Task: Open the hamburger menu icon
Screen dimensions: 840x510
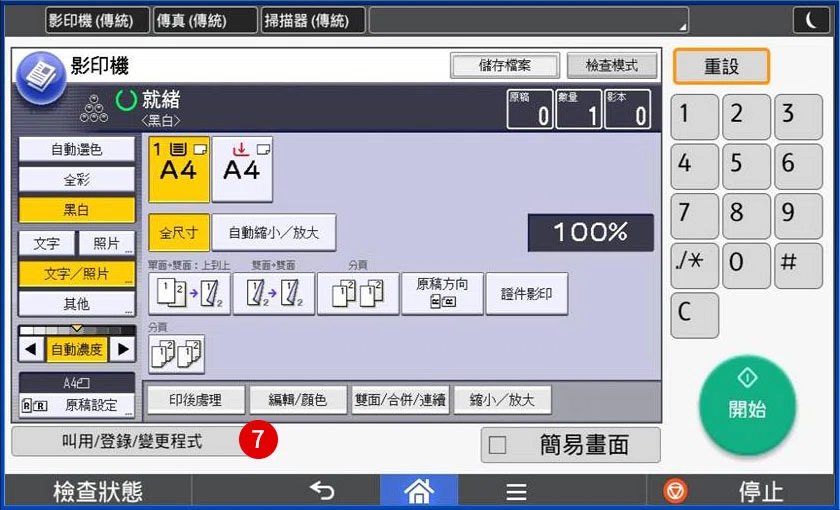Action: (516, 491)
